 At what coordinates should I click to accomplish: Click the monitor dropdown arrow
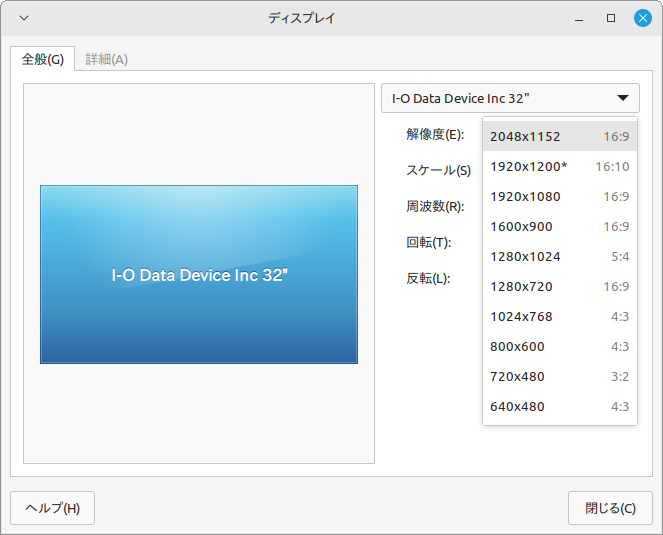[x=623, y=98]
